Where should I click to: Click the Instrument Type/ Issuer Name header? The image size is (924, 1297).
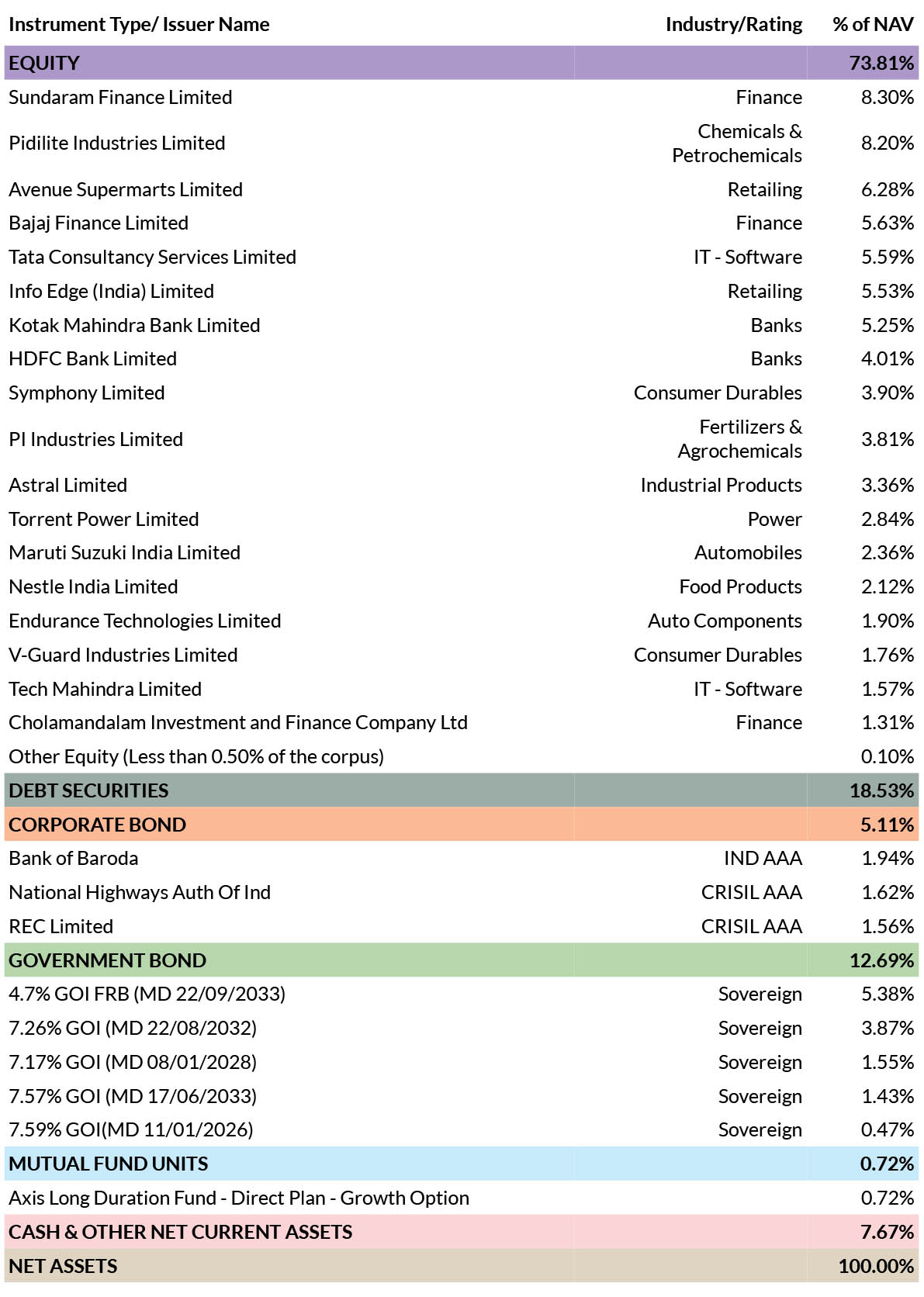(x=139, y=25)
